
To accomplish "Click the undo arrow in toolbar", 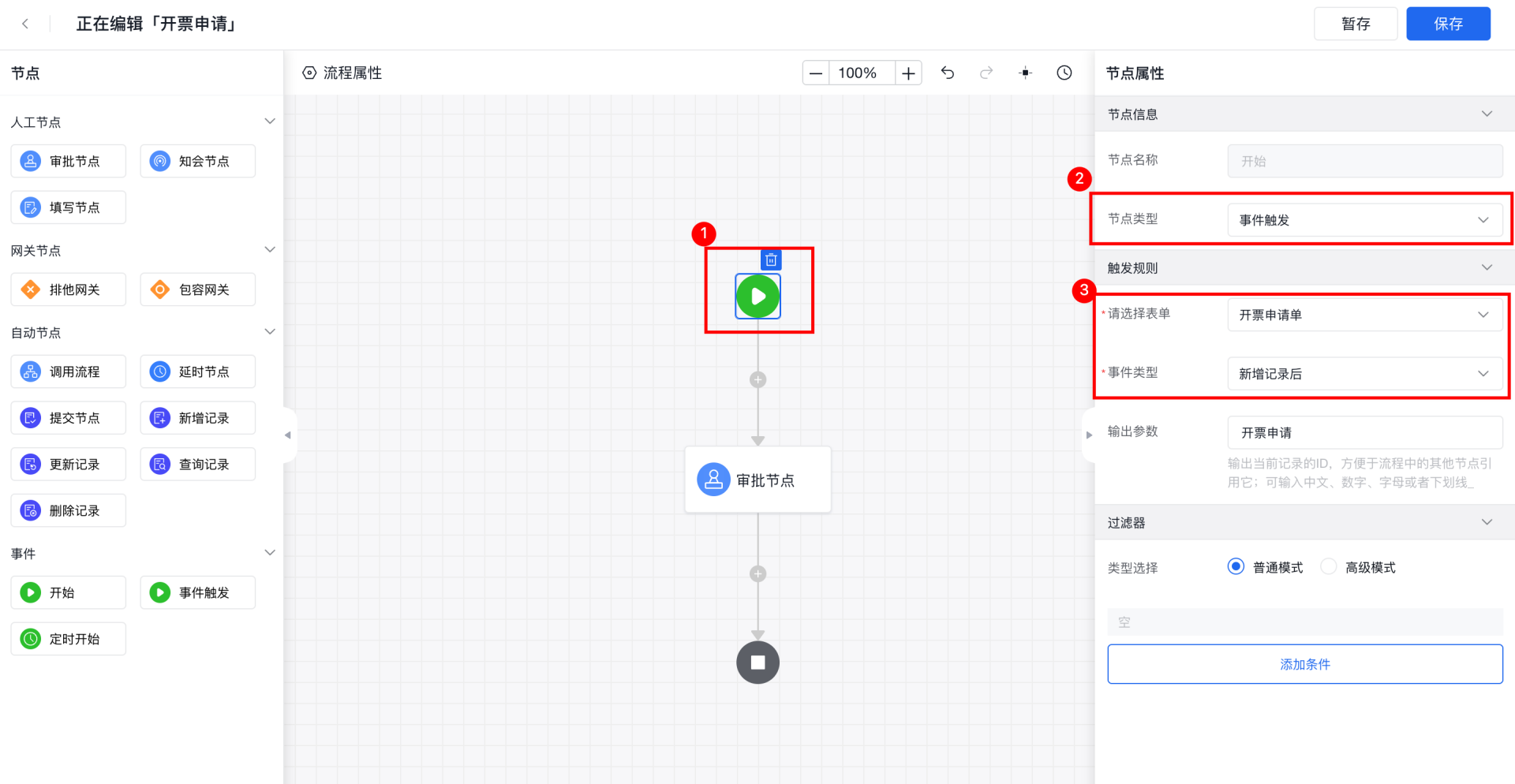I will click(x=948, y=73).
